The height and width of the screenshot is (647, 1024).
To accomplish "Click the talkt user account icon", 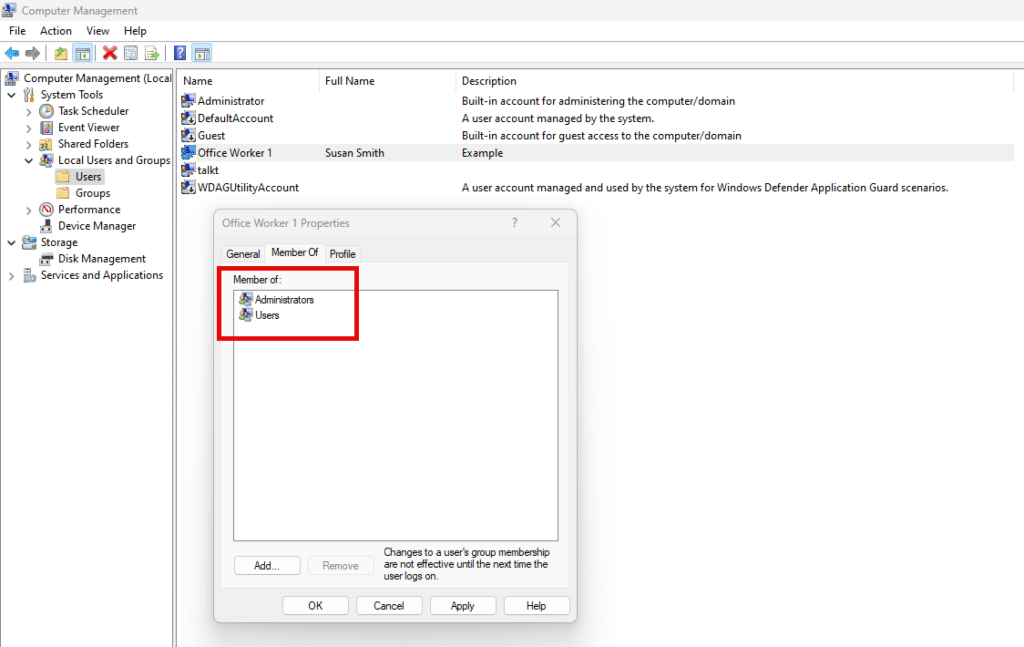I will (188, 170).
